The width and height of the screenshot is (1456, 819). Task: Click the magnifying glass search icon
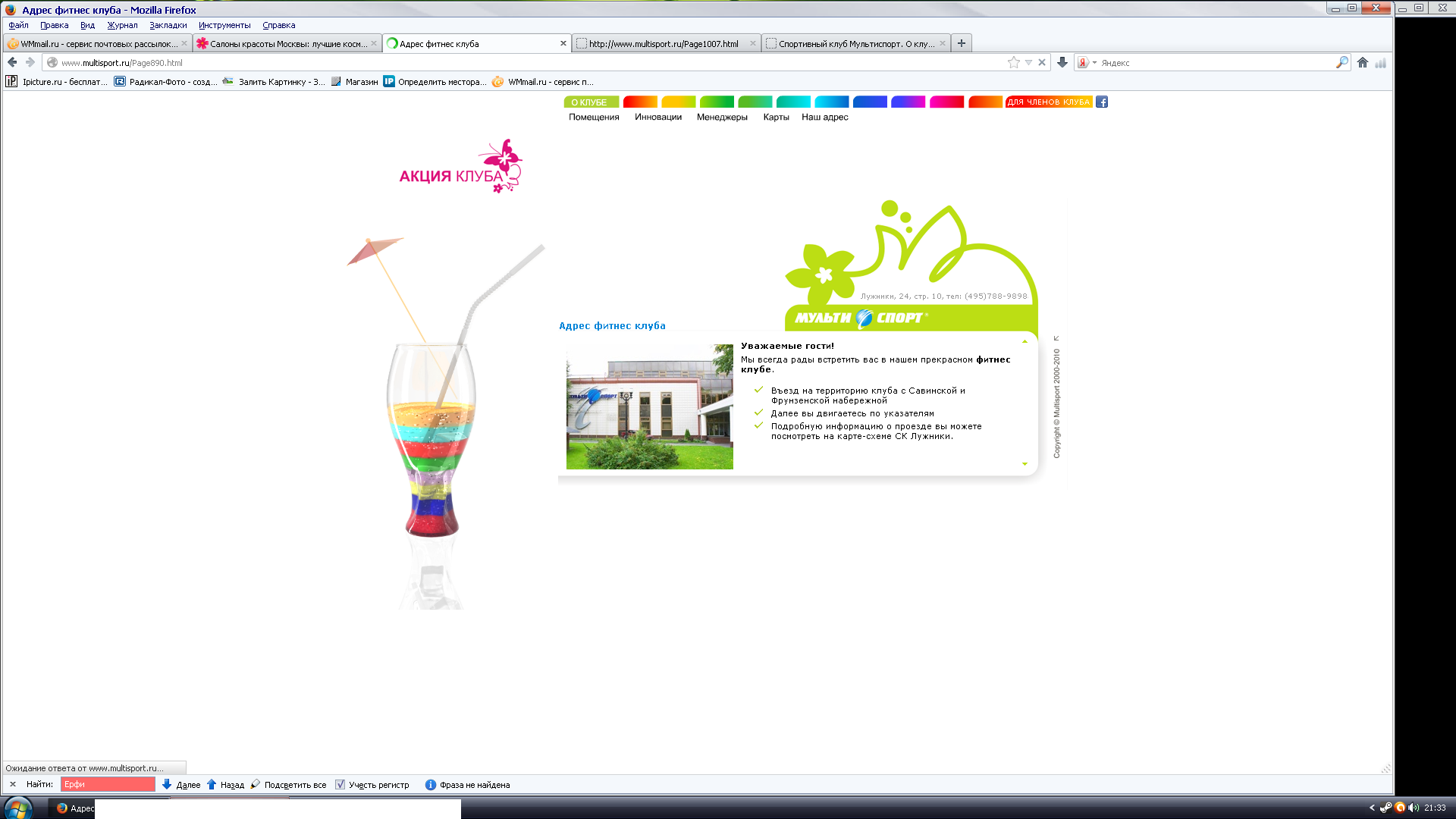point(1342,62)
